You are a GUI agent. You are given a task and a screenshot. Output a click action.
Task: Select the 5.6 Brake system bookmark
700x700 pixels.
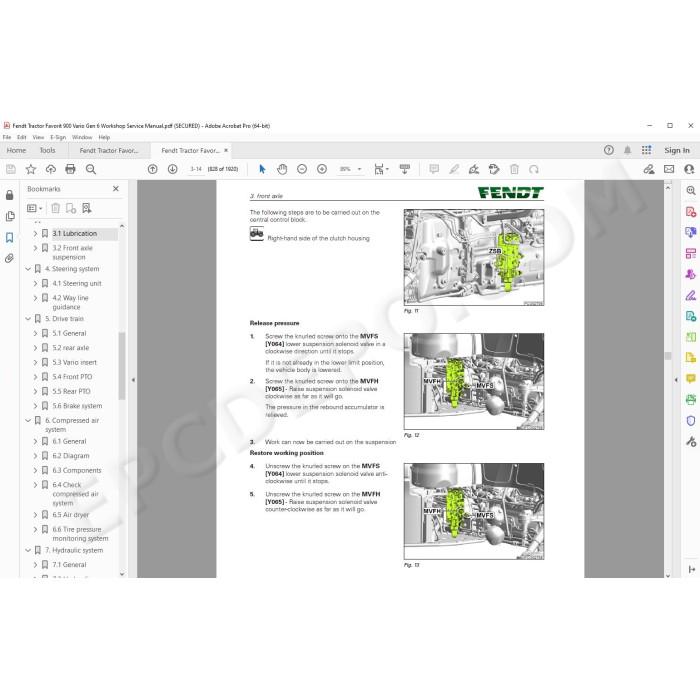(77, 406)
